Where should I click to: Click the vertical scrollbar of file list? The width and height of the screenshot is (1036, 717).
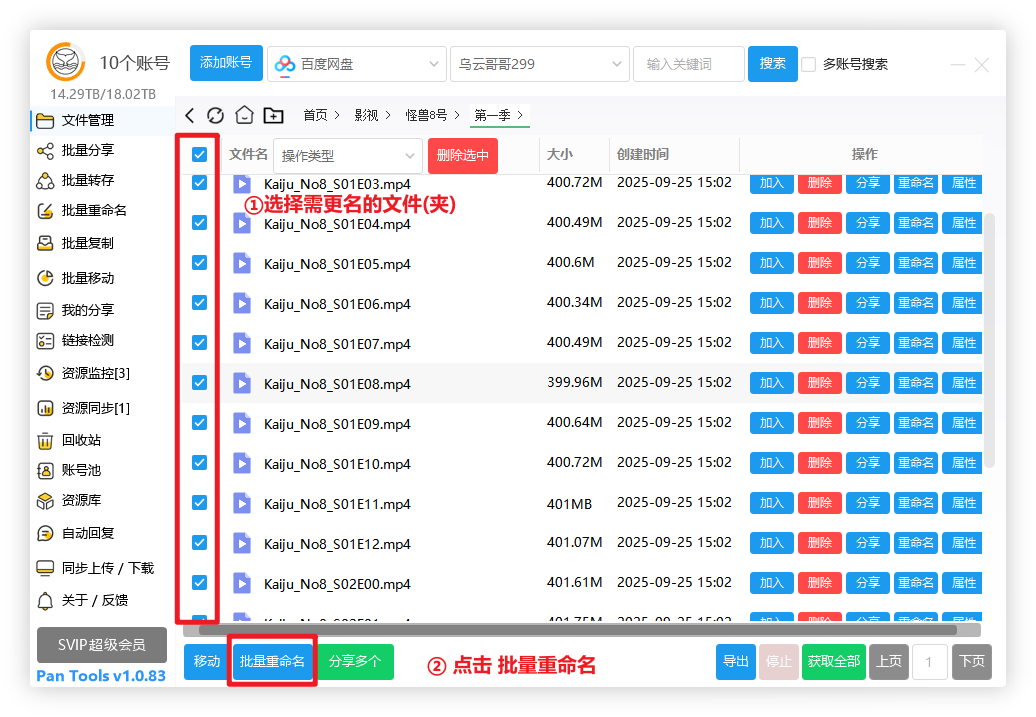pos(990,340)
